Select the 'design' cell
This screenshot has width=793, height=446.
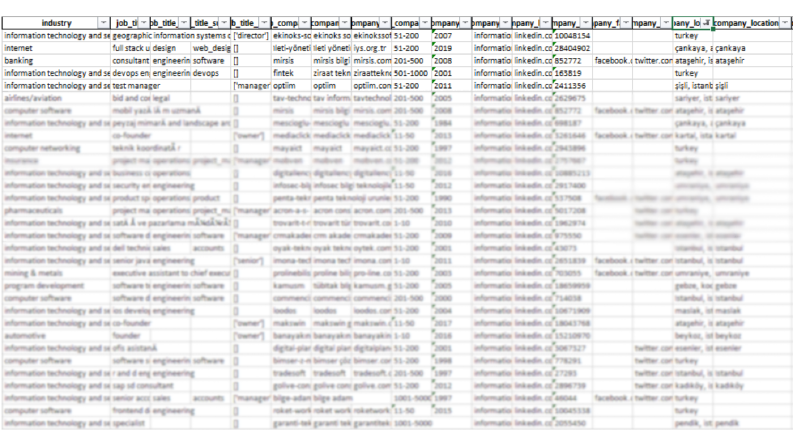tap(171, 48)
